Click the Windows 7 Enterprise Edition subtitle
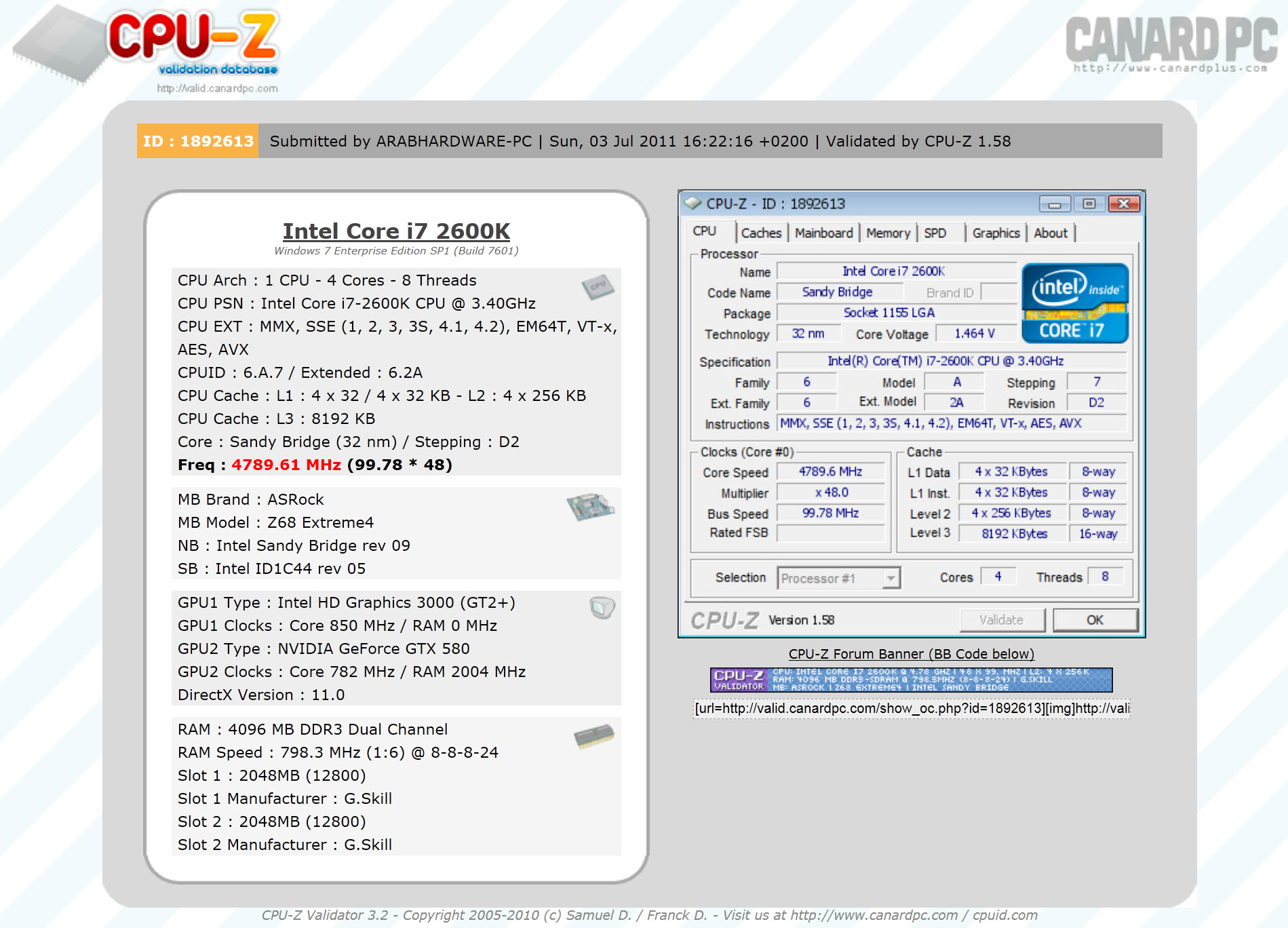This screenshot has height=928, width=1288. (x=396, y=250)
